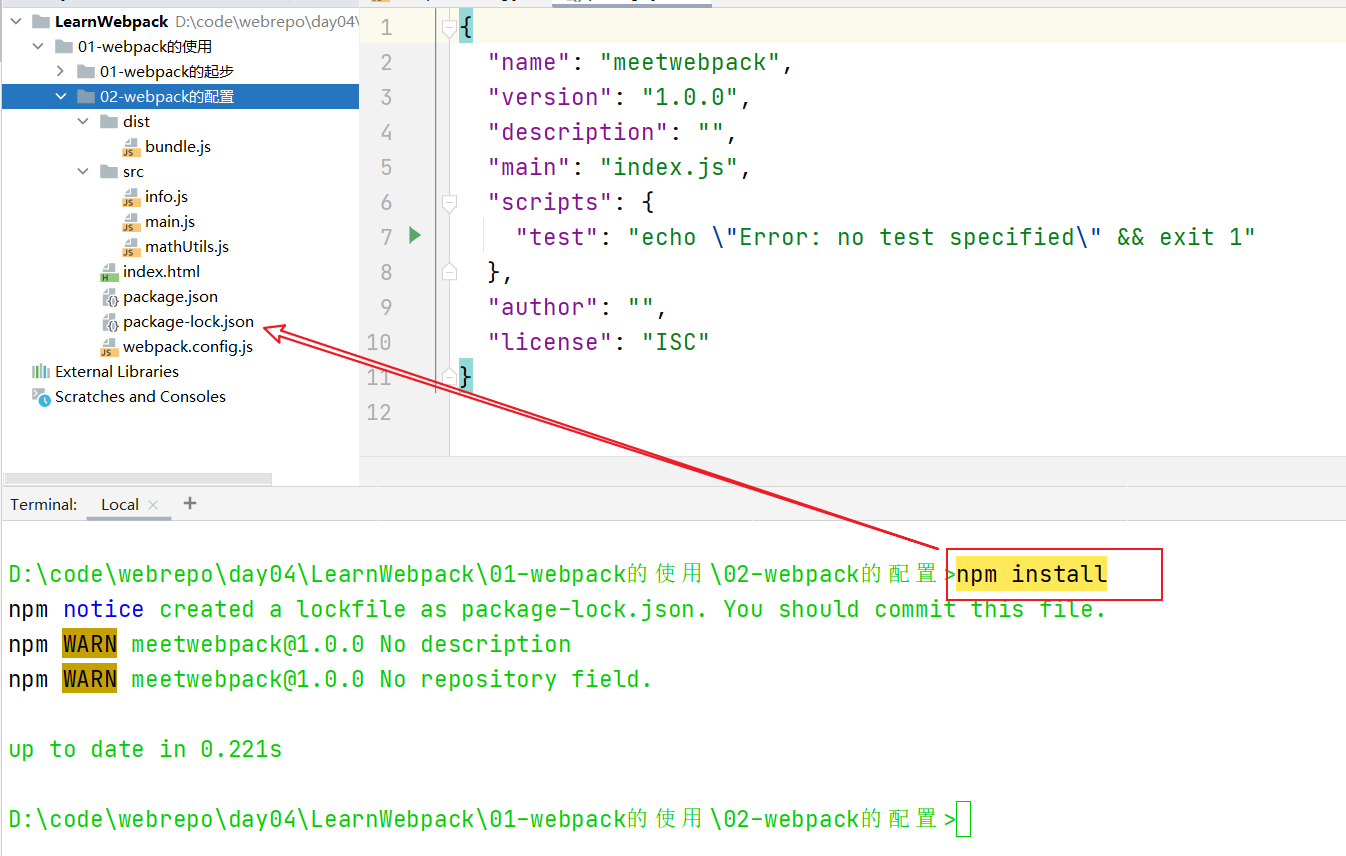Click "up to date in 0.221s" output
This screenshot has height=856, width=1346.
pos(145,749)
